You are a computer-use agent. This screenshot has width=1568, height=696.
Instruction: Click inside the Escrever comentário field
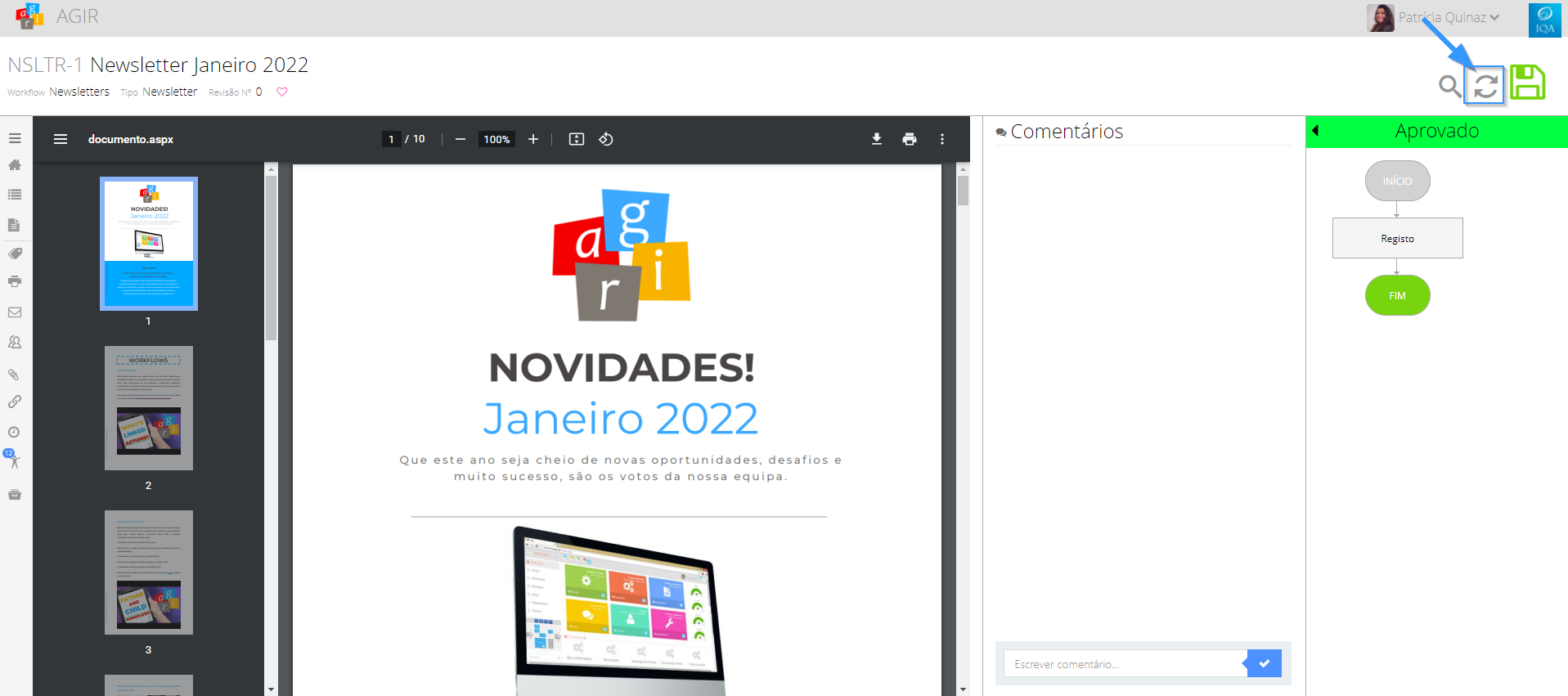tap(1125, 663)
